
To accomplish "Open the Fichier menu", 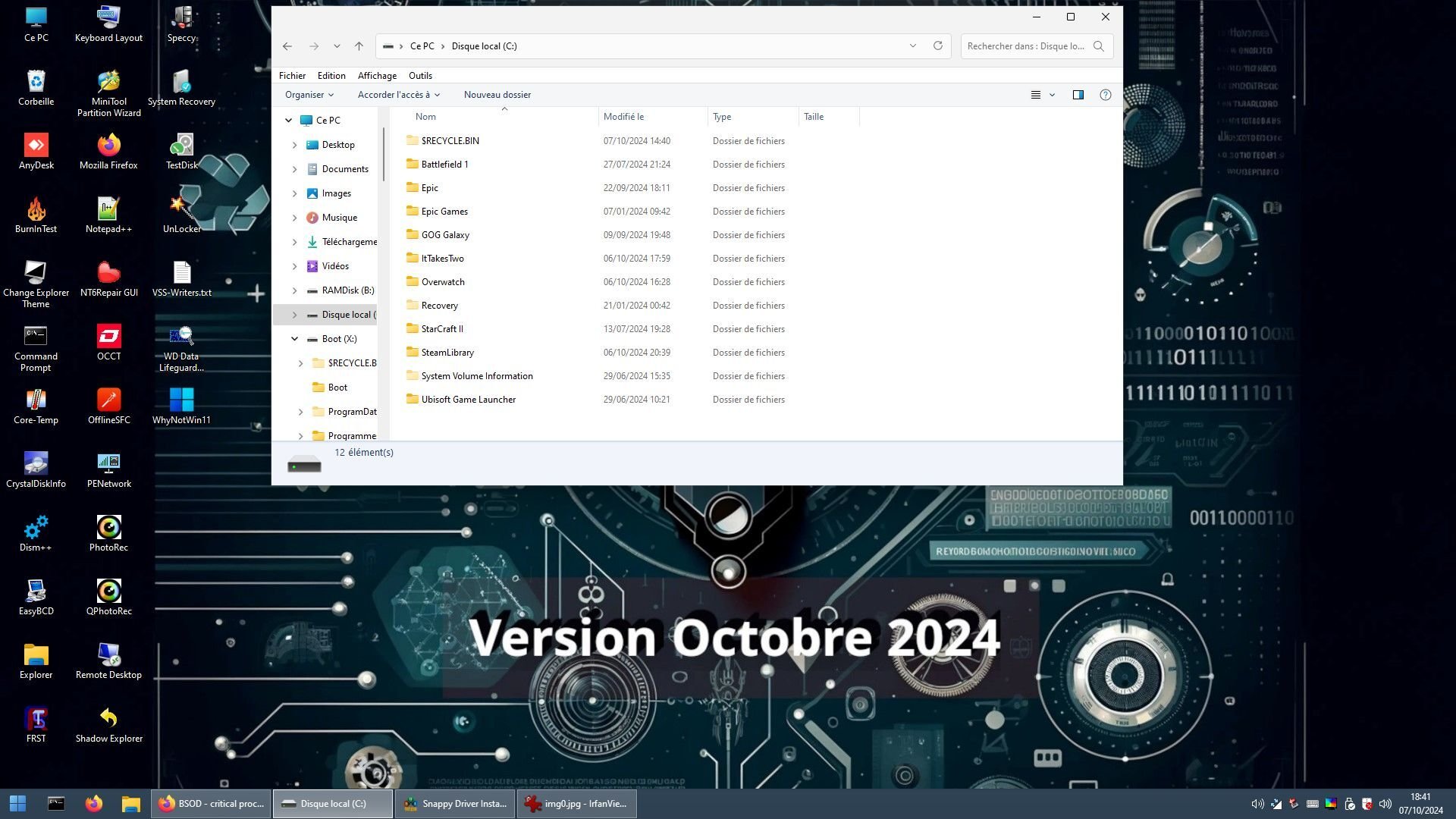I will pyautogui.click(x=292, y=76).
